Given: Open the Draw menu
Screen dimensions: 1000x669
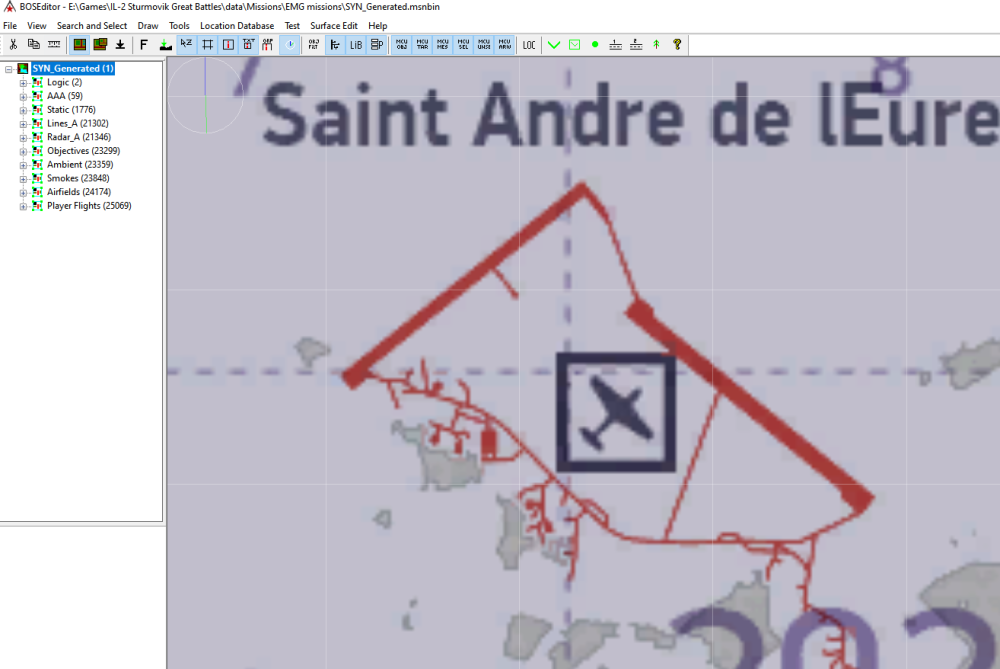Looking at the screenshot, I should tap(148, 26).
